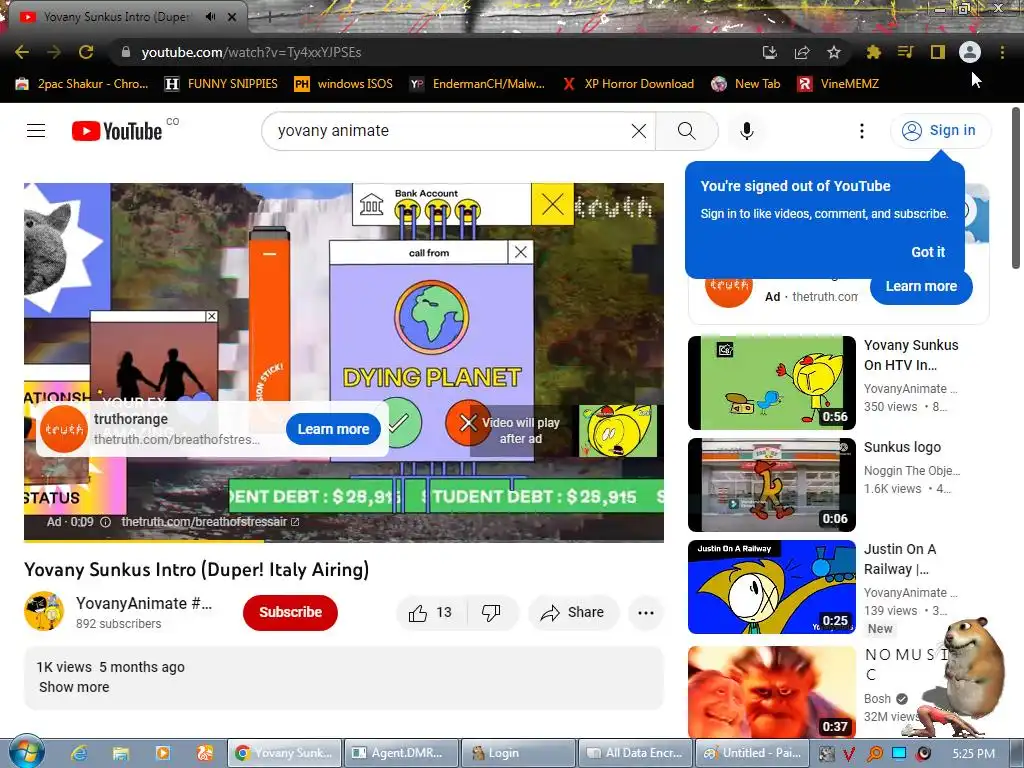The width and height of the screenshot is (1024, 768).
Task: Dismiss the popup with Got it
Action: point(928,252)
